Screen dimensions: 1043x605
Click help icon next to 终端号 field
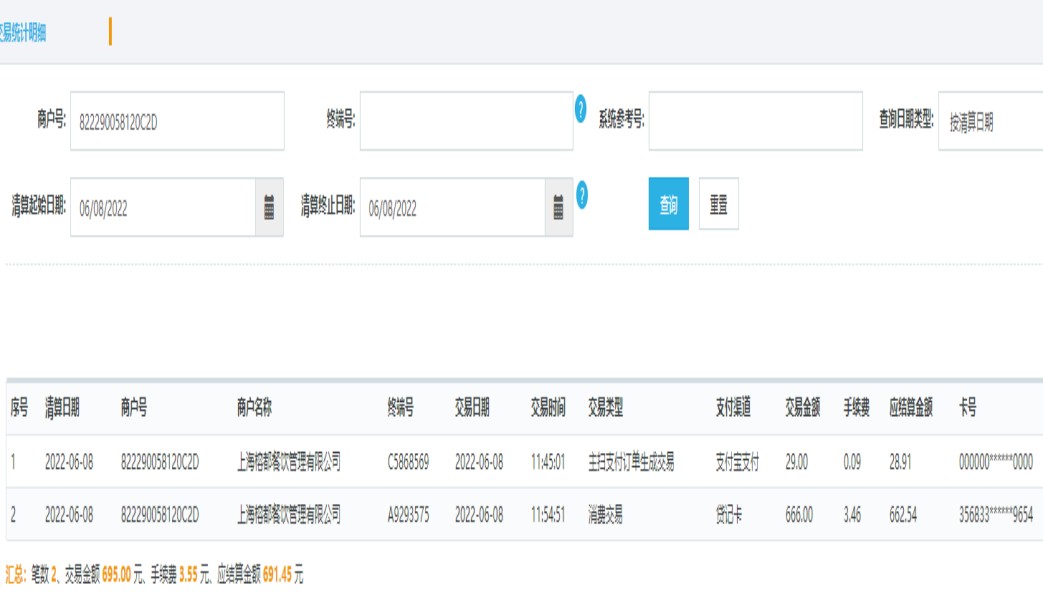click(x=581, y=110)
